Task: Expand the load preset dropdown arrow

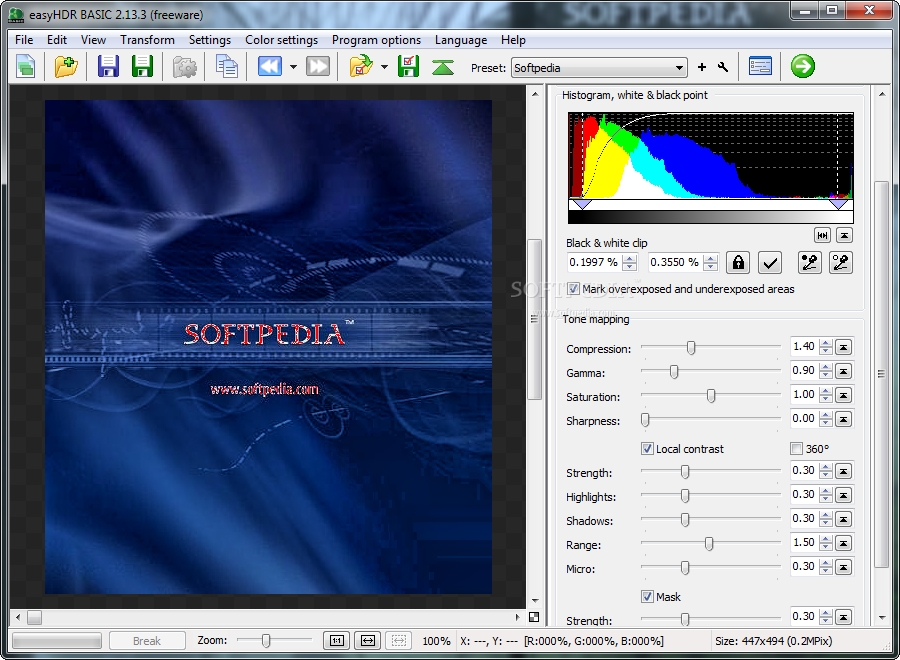Action: pos(385,67)
